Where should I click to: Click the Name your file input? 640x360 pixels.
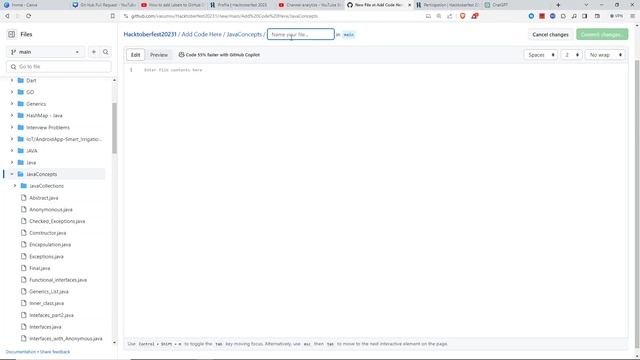tap(301, 34)
